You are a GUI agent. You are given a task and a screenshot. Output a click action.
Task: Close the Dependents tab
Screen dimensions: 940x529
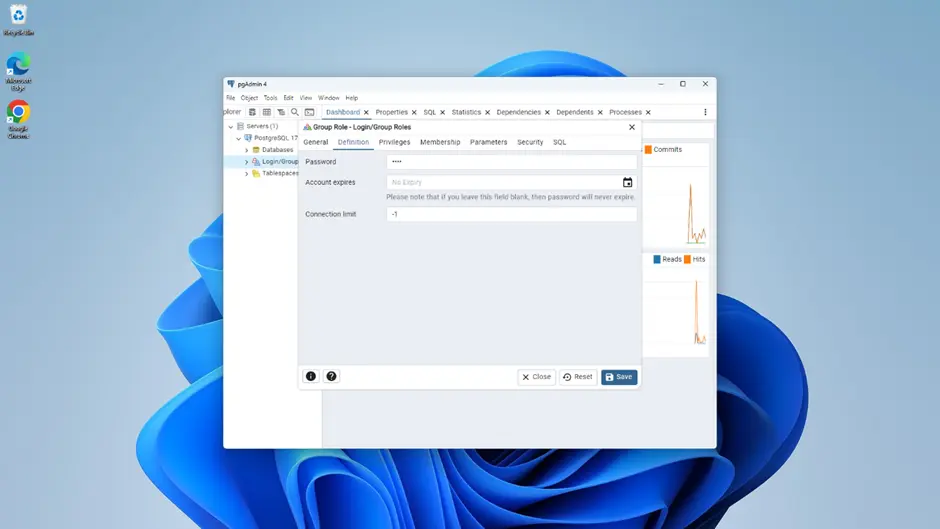tap(600, 112)
